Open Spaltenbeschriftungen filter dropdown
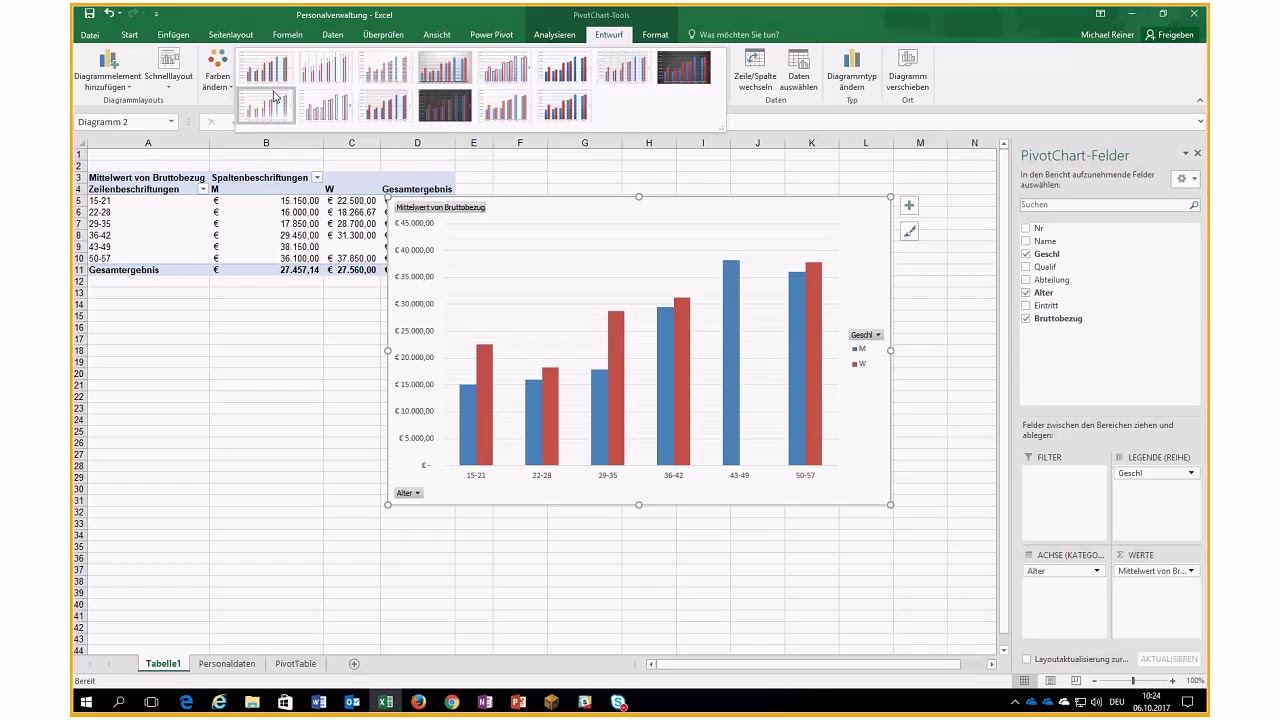The width and height of the screenshot is (1280, 720). (317, 178)
